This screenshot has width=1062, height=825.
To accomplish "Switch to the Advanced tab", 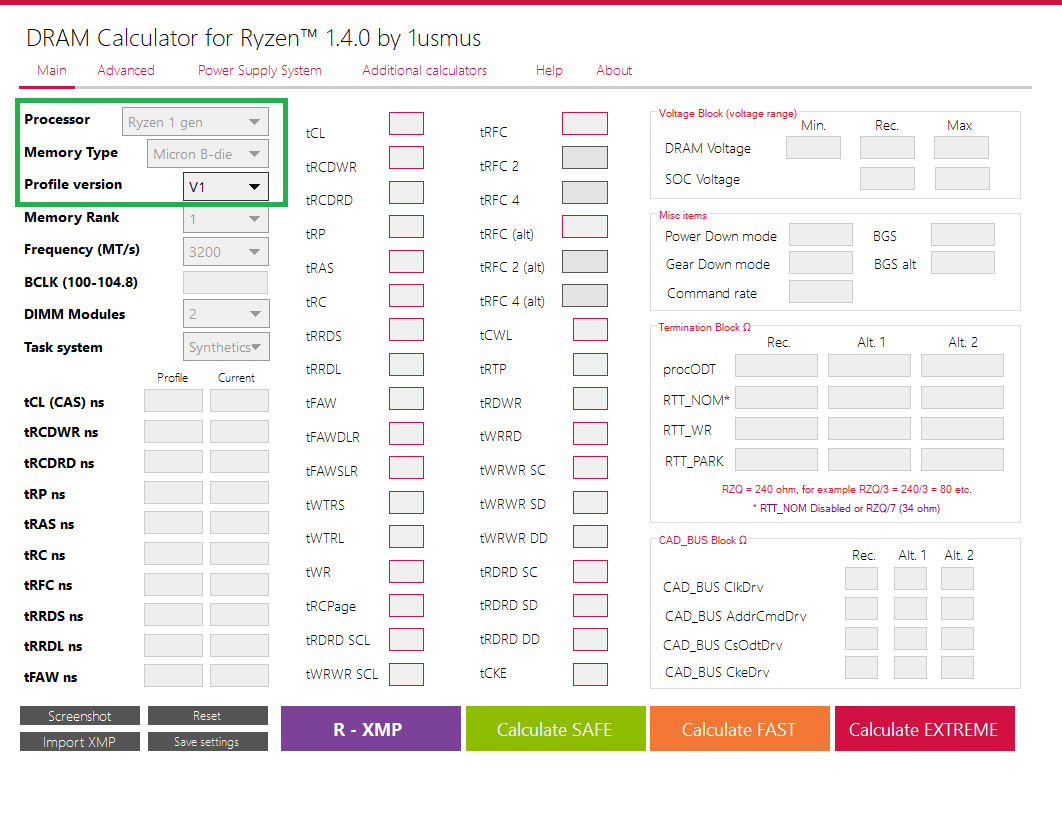I will (126, 70).
